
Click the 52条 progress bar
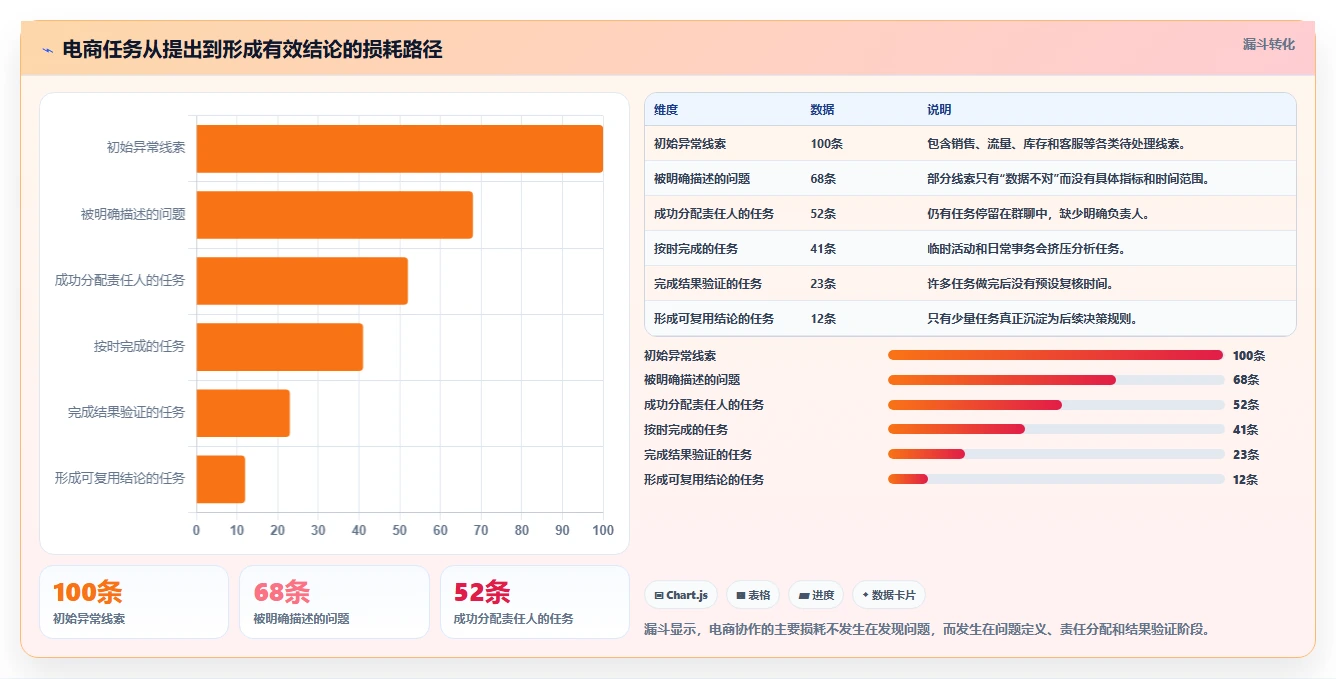click(1056, 405)
